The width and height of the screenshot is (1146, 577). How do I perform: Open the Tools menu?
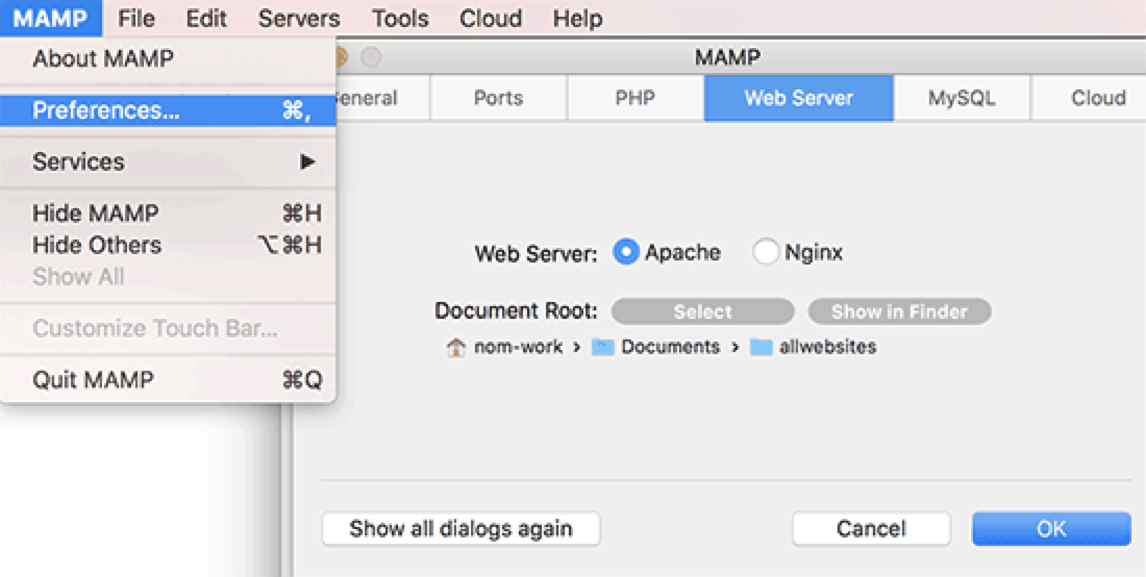pos(400,18)
